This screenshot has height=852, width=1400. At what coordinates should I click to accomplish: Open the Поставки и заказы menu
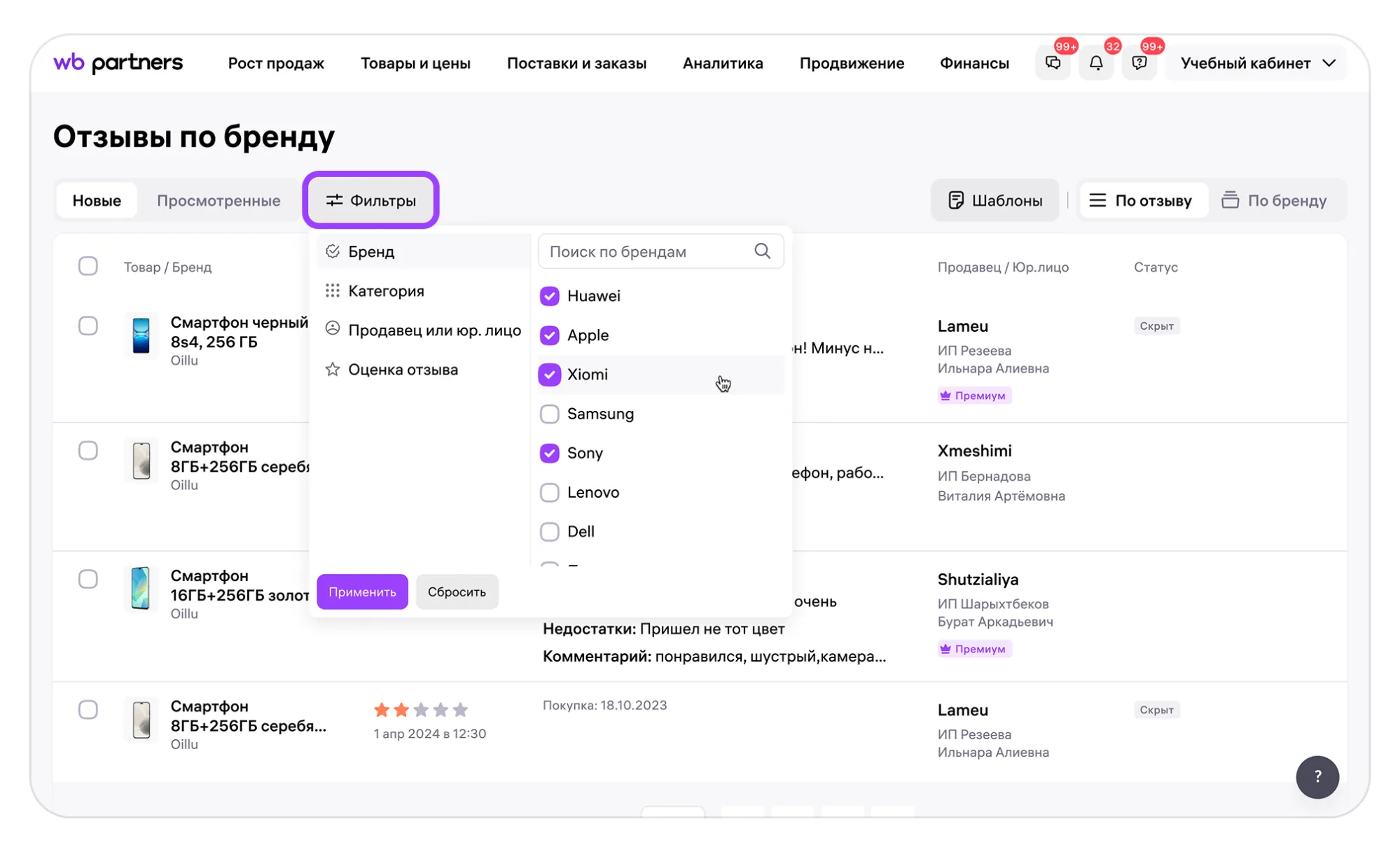click(x=576, y=63)
